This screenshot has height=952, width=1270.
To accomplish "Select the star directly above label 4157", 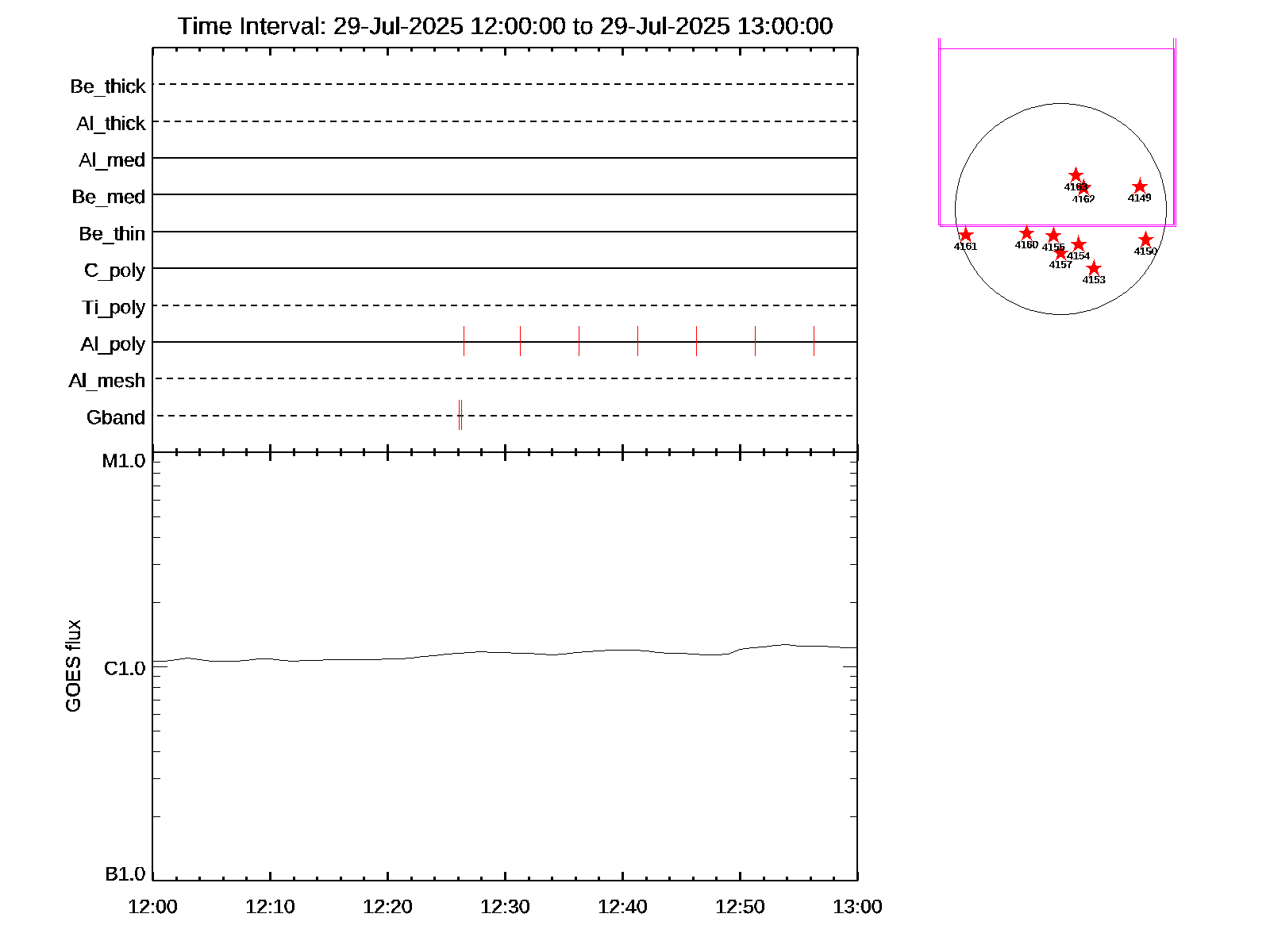I will [x=1060, y=254].
